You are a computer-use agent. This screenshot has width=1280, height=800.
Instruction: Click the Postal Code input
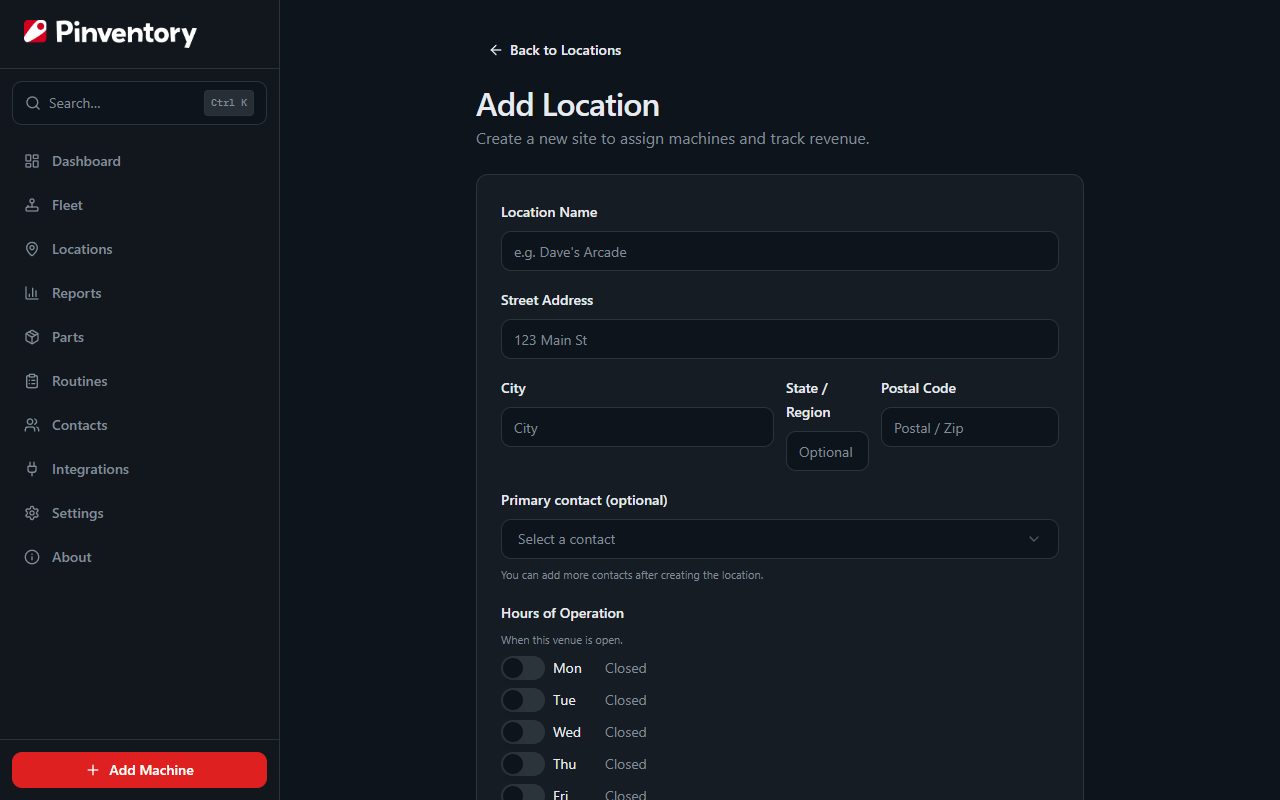pos(969,427)
